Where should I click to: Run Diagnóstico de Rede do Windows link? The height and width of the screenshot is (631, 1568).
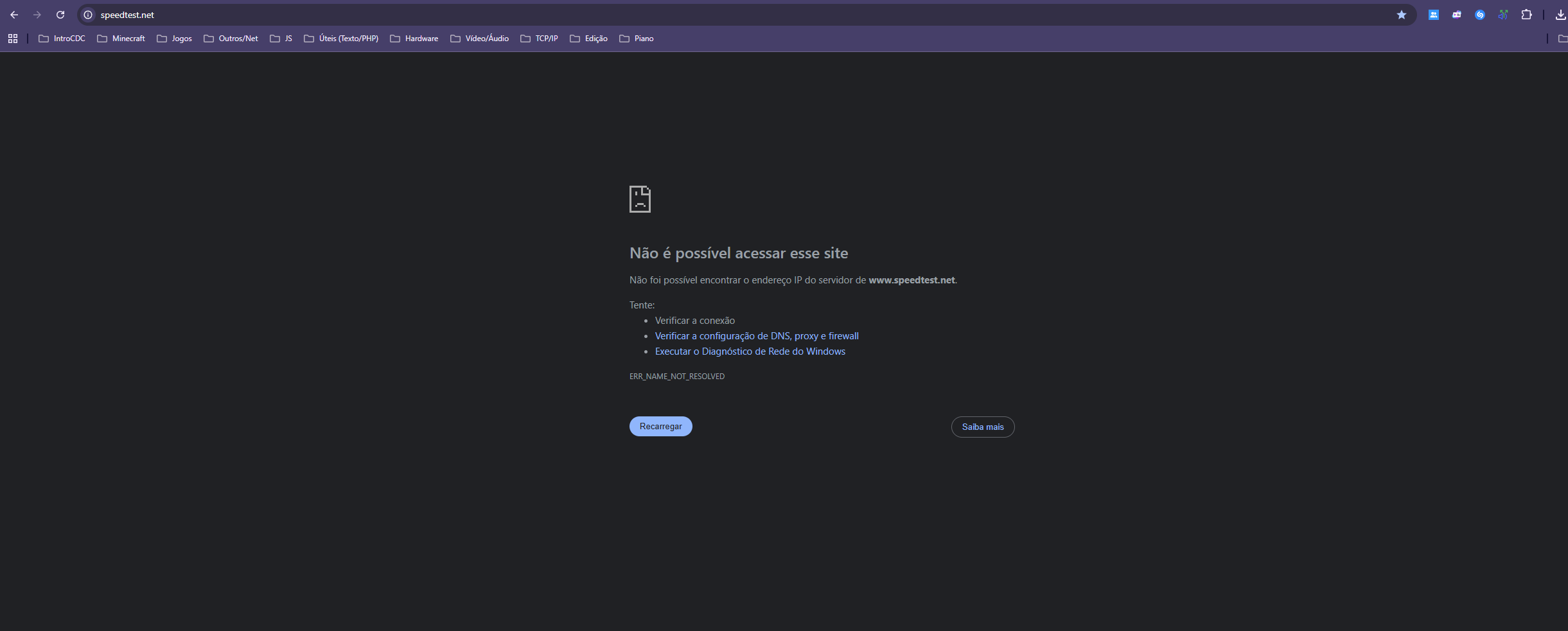750,351
